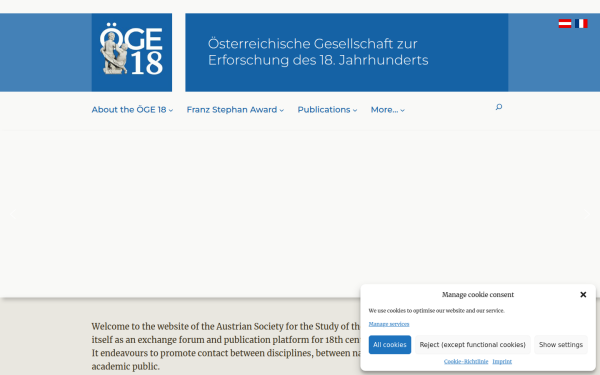This screenshot has width=600, height=375.
Task: Click the 'Manage cookie consent' heading
Action: coord(478,295)
